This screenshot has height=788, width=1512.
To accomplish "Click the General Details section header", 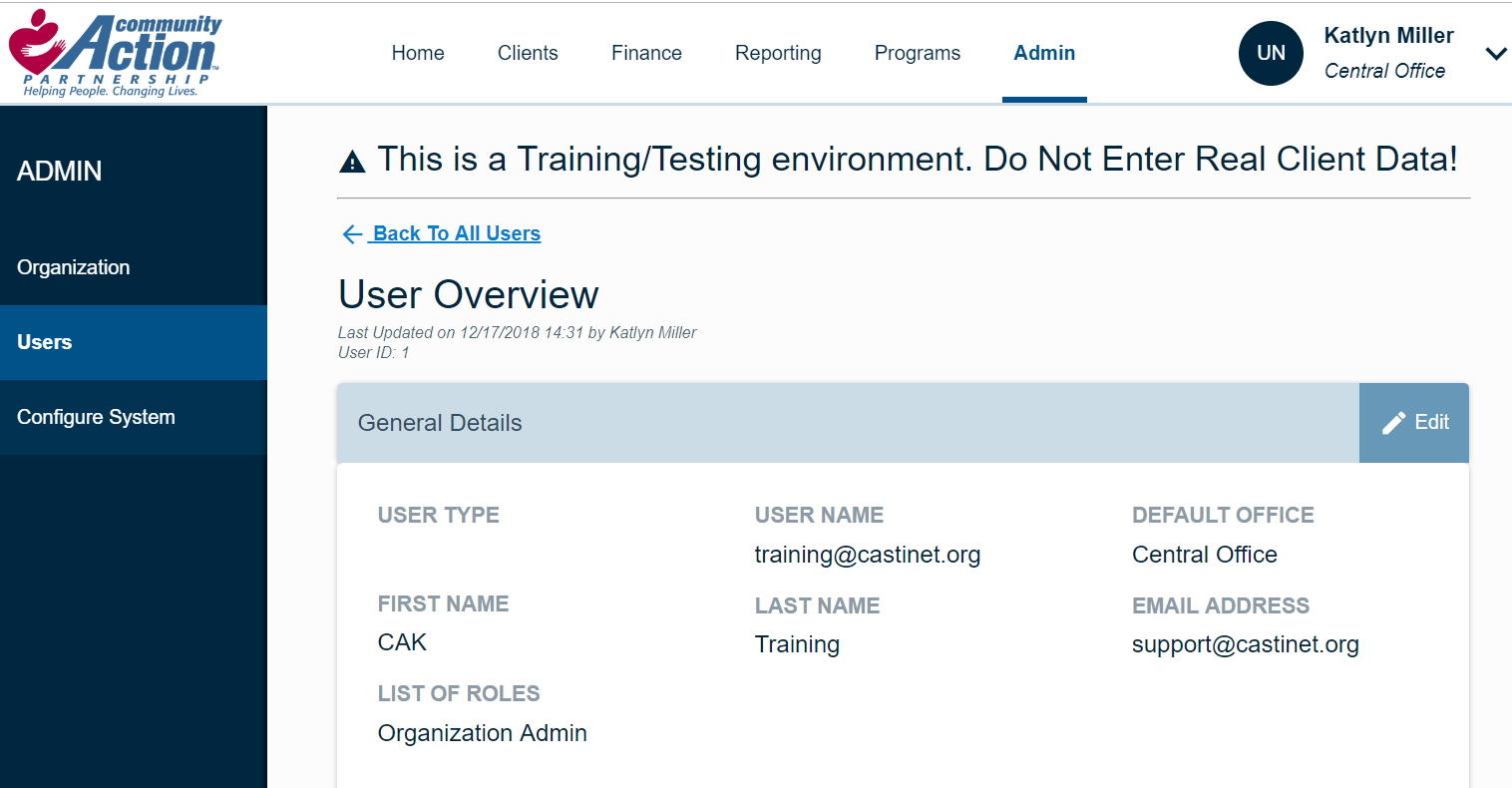I will tap(848, 423).
